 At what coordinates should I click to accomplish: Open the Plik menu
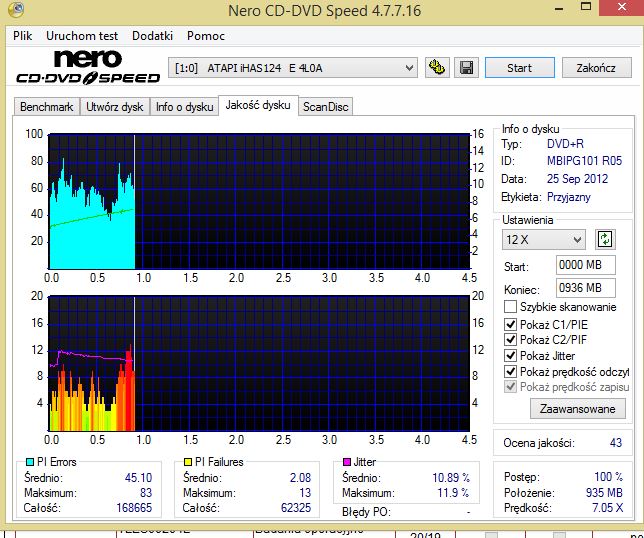[23, 36]
